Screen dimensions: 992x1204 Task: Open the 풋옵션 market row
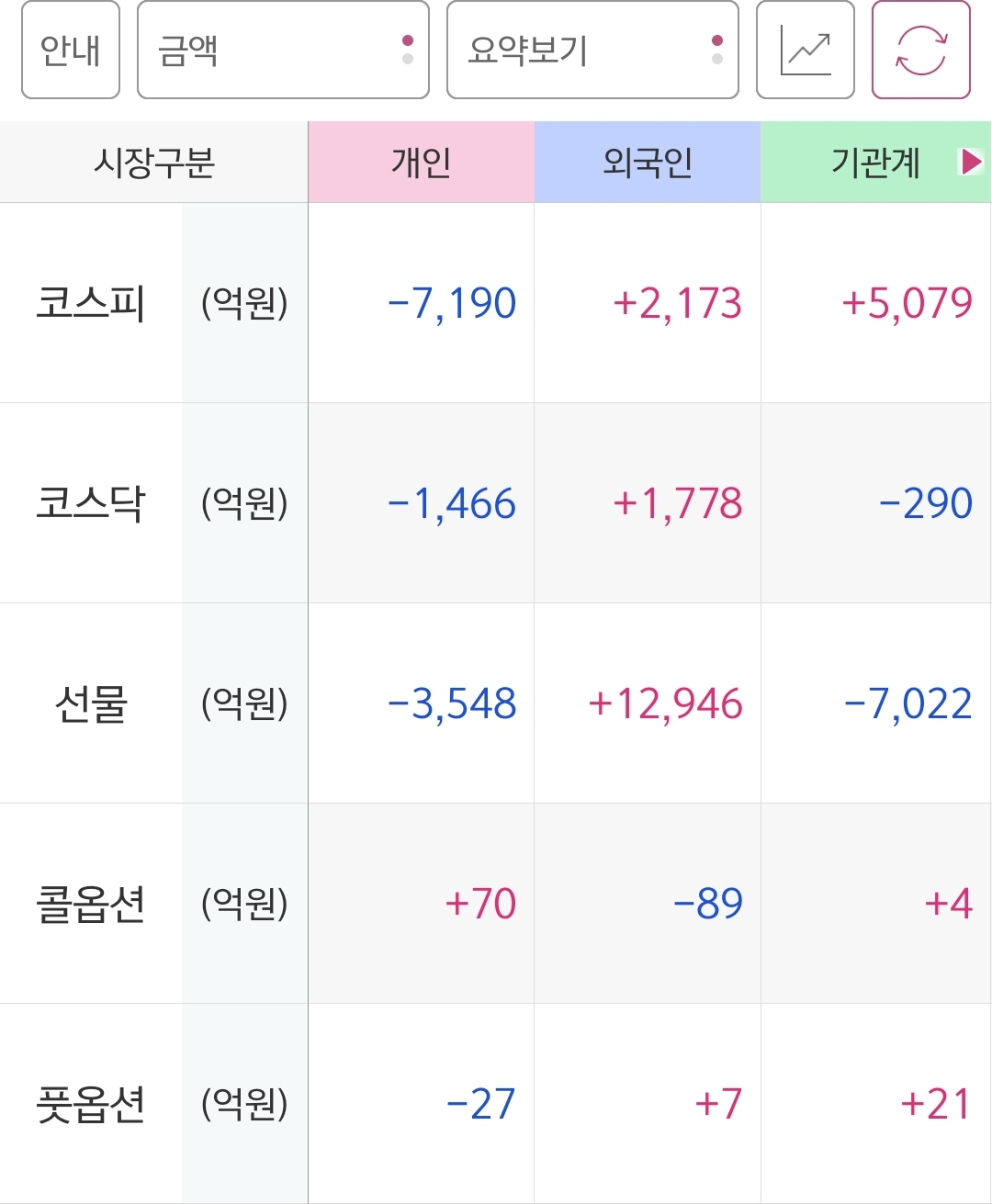pyautogui.click(x=496, y=1103)
